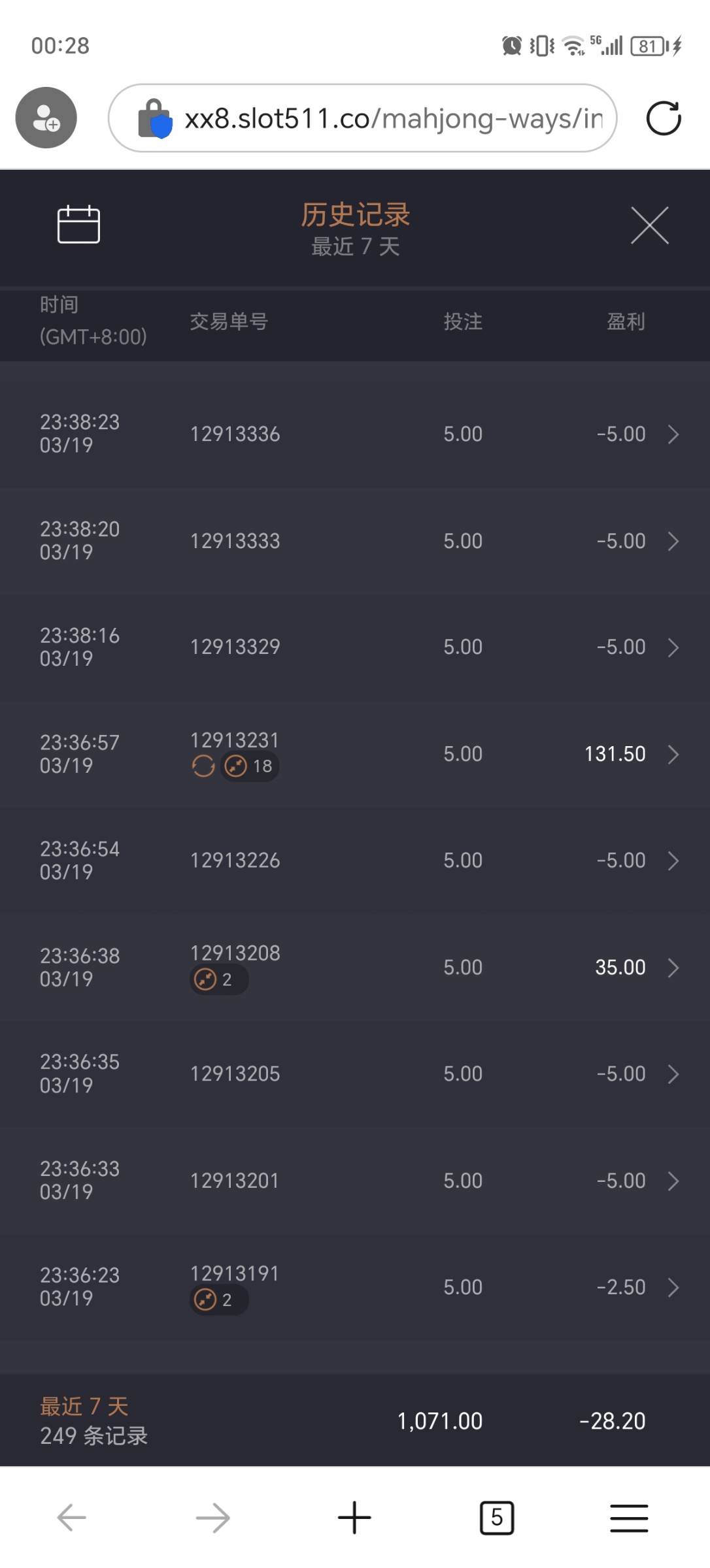Go back with browser back arrow
Image resolution: width=710 pixels, height=1568 pixels.
(x=72, y=1517)
